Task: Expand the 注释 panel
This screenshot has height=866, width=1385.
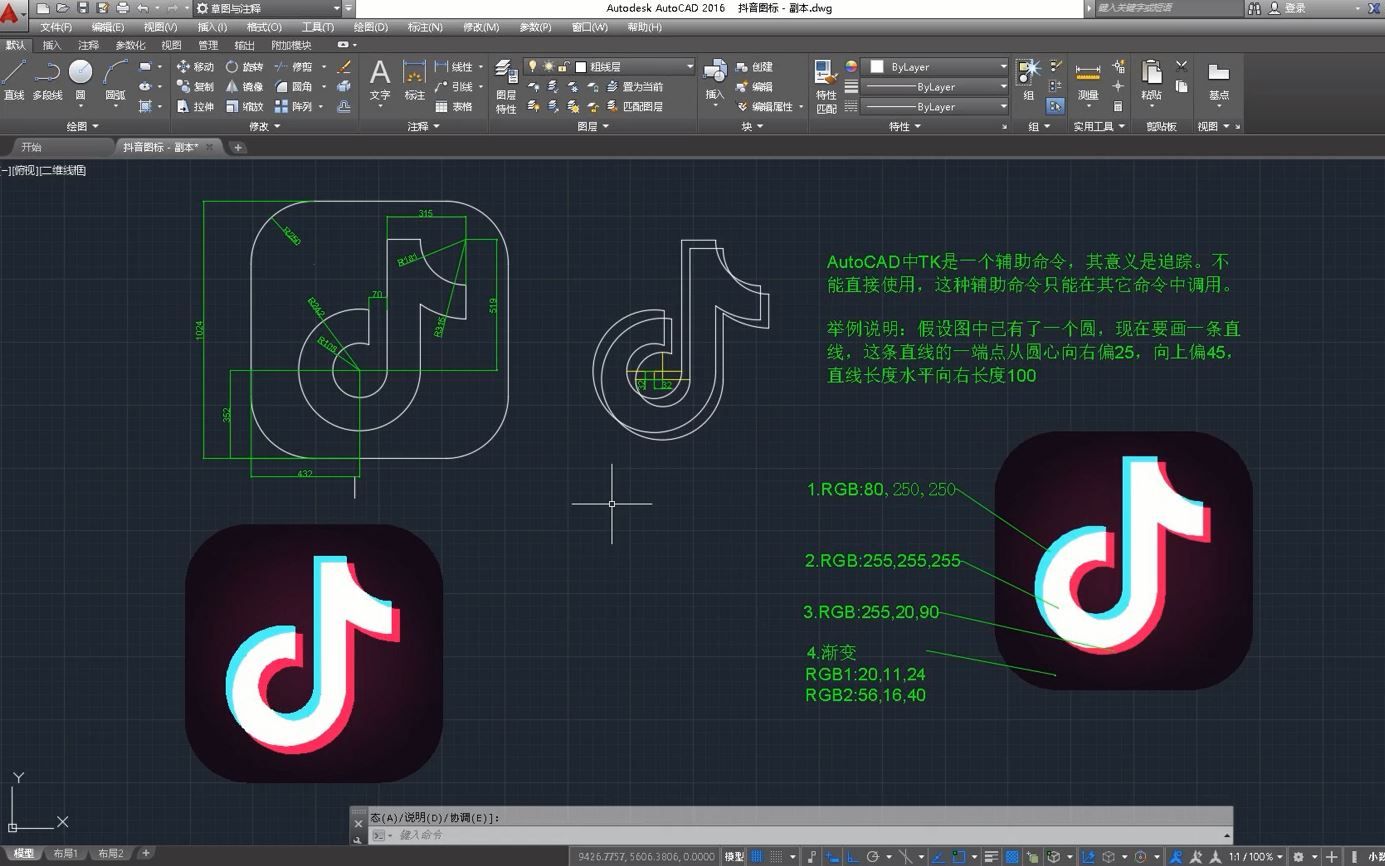Action: pyautogui.click(x=424, y=126)
